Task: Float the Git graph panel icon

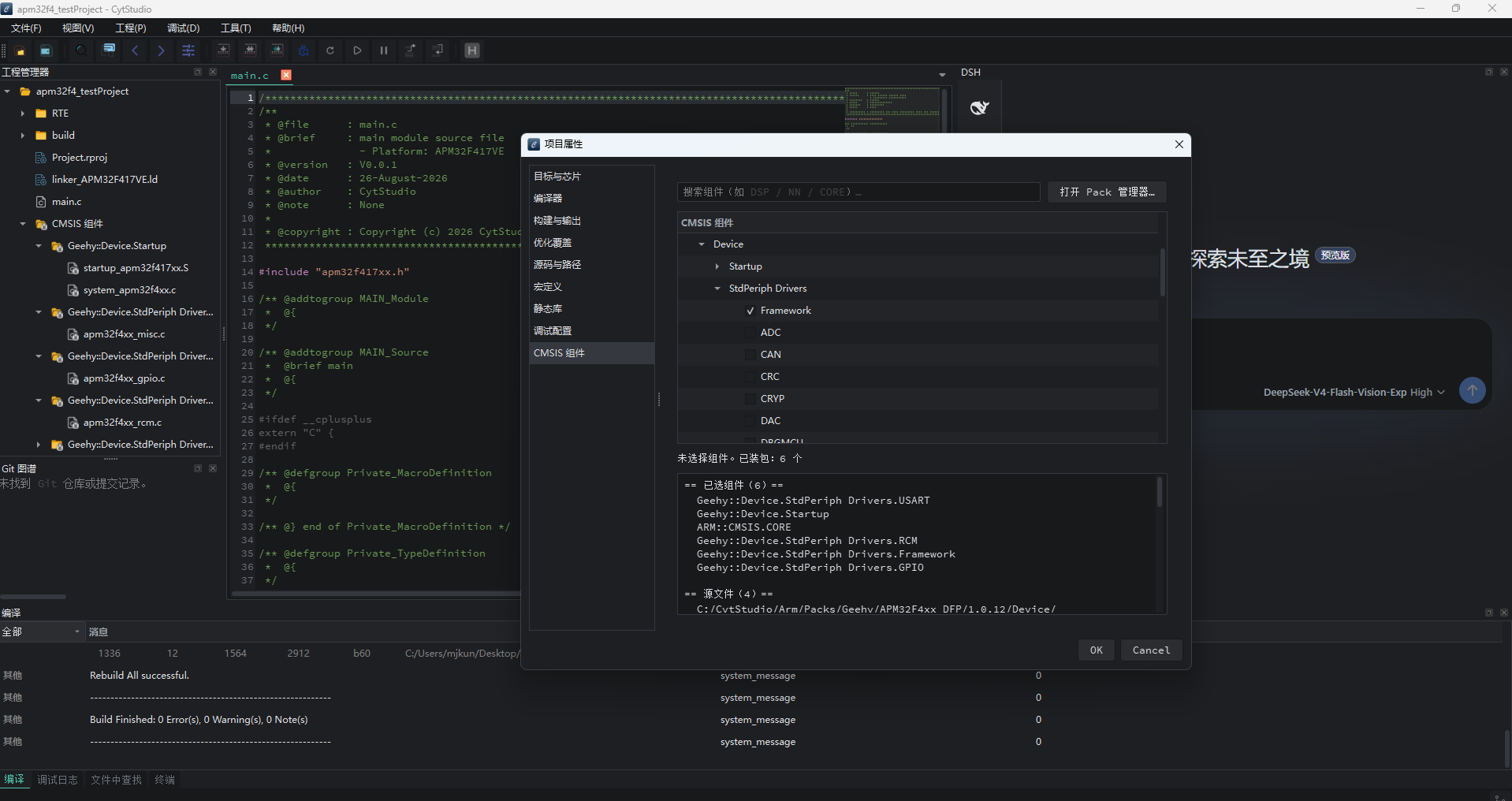Action: pyautogui.click(x=198, y=468)
